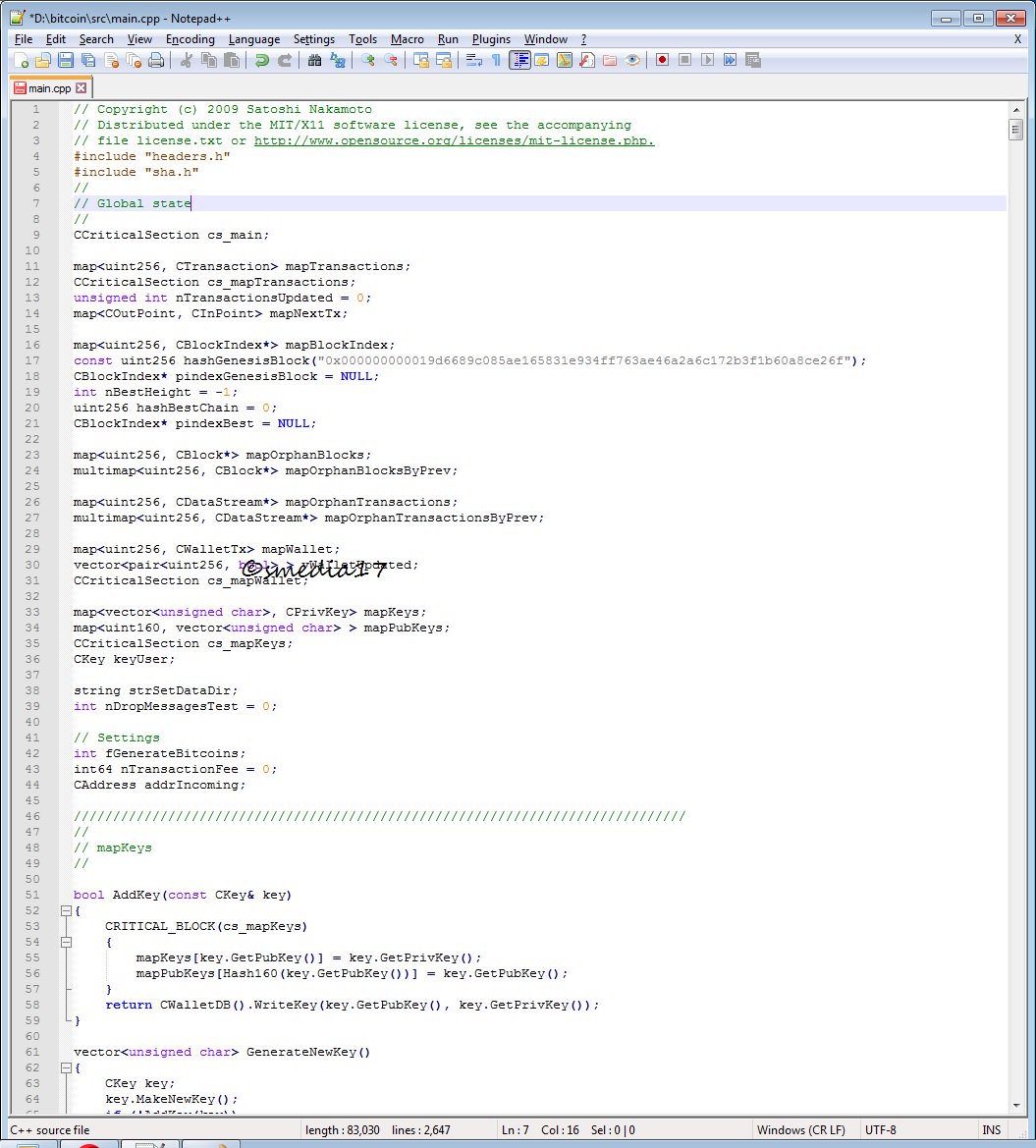Viewport: 1036px width, 1148px height.
Task: Click the INS insert mode status indicator
Action: (x=992, y=1130)
